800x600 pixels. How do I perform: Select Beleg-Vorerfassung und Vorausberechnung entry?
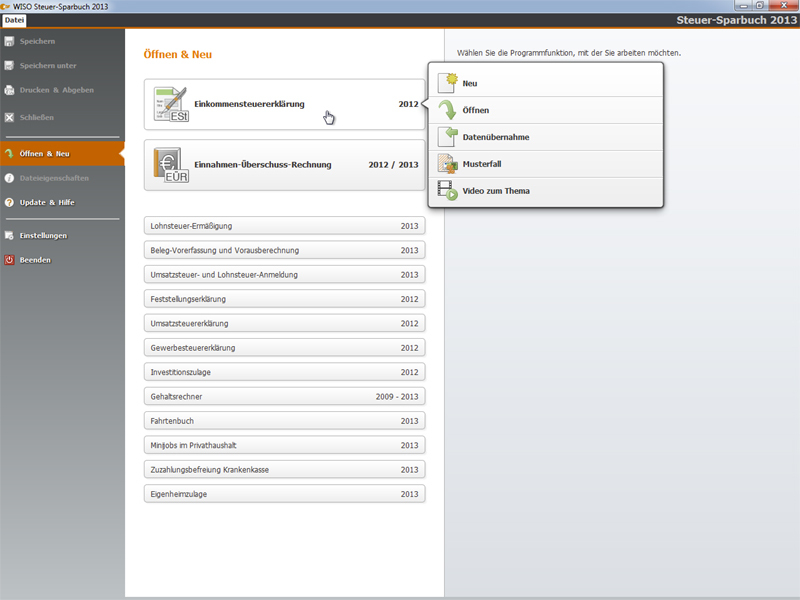(x=284, y=250)
